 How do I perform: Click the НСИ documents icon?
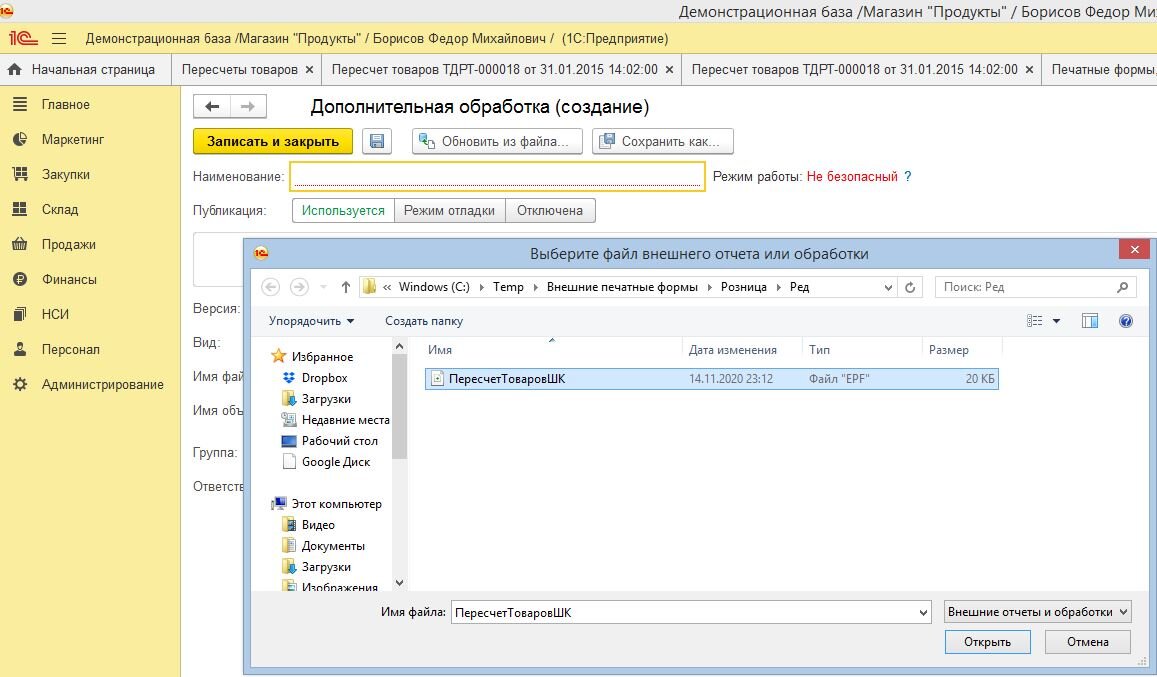(x=20, y=314)
